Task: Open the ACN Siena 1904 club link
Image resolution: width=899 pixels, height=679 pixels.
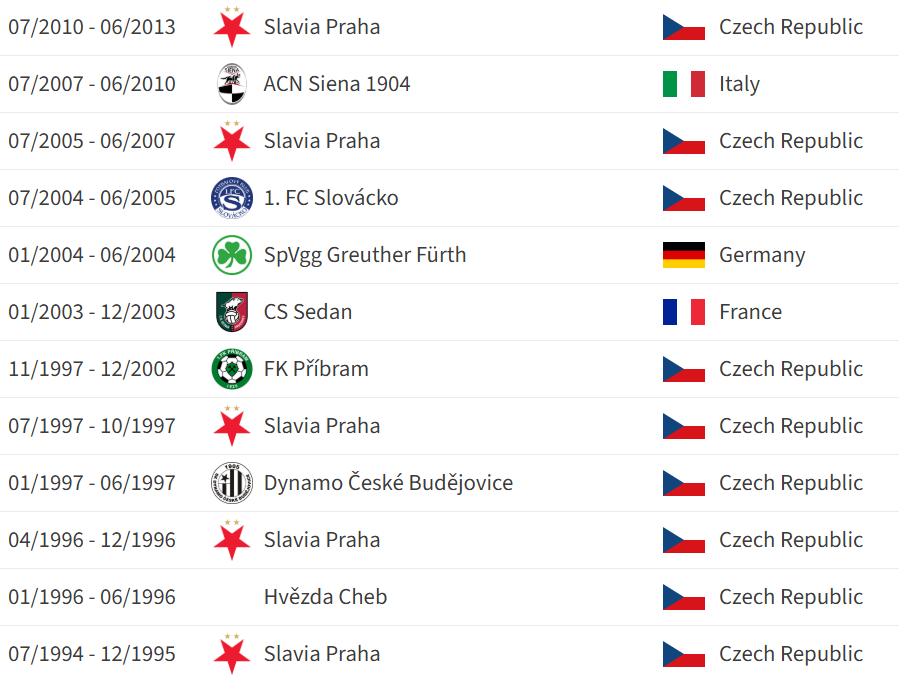Action: (337, 84)
